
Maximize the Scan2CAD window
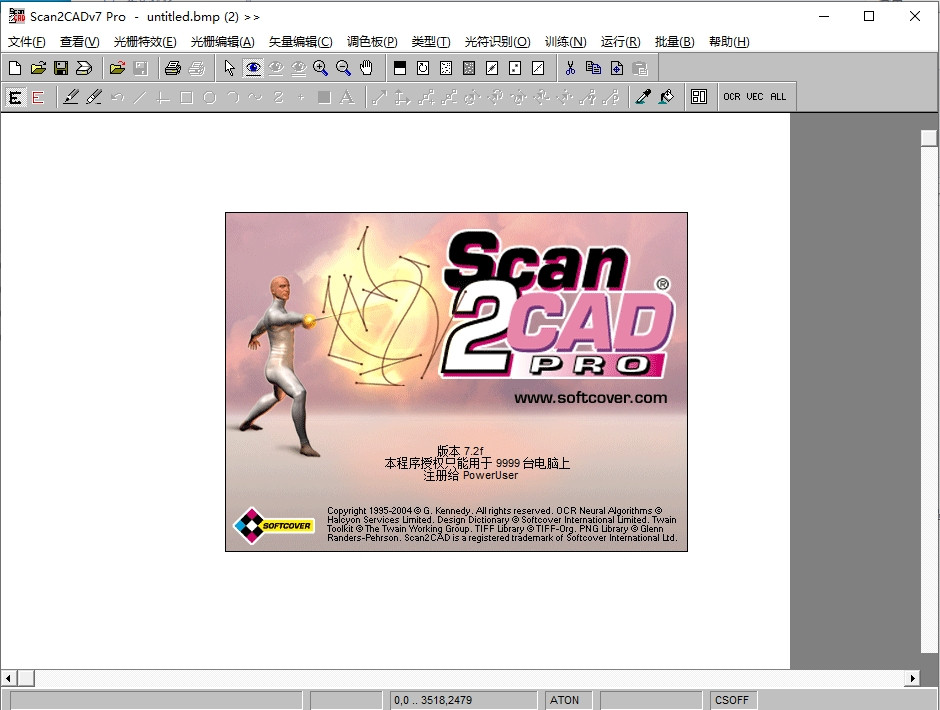point(869,16)
